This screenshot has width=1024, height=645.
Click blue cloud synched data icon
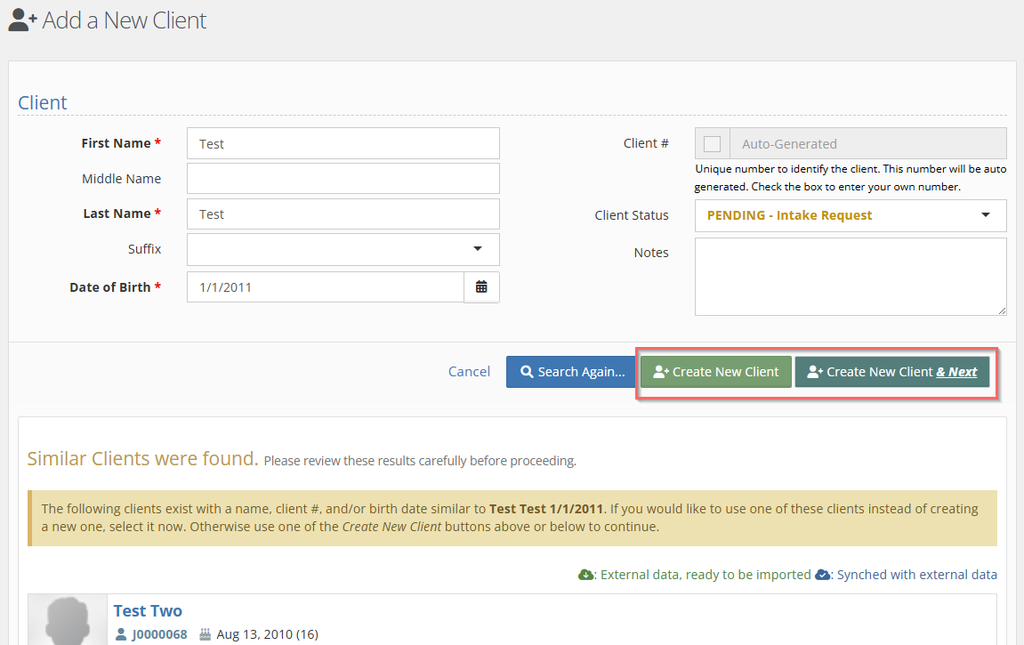coord(823,574)
